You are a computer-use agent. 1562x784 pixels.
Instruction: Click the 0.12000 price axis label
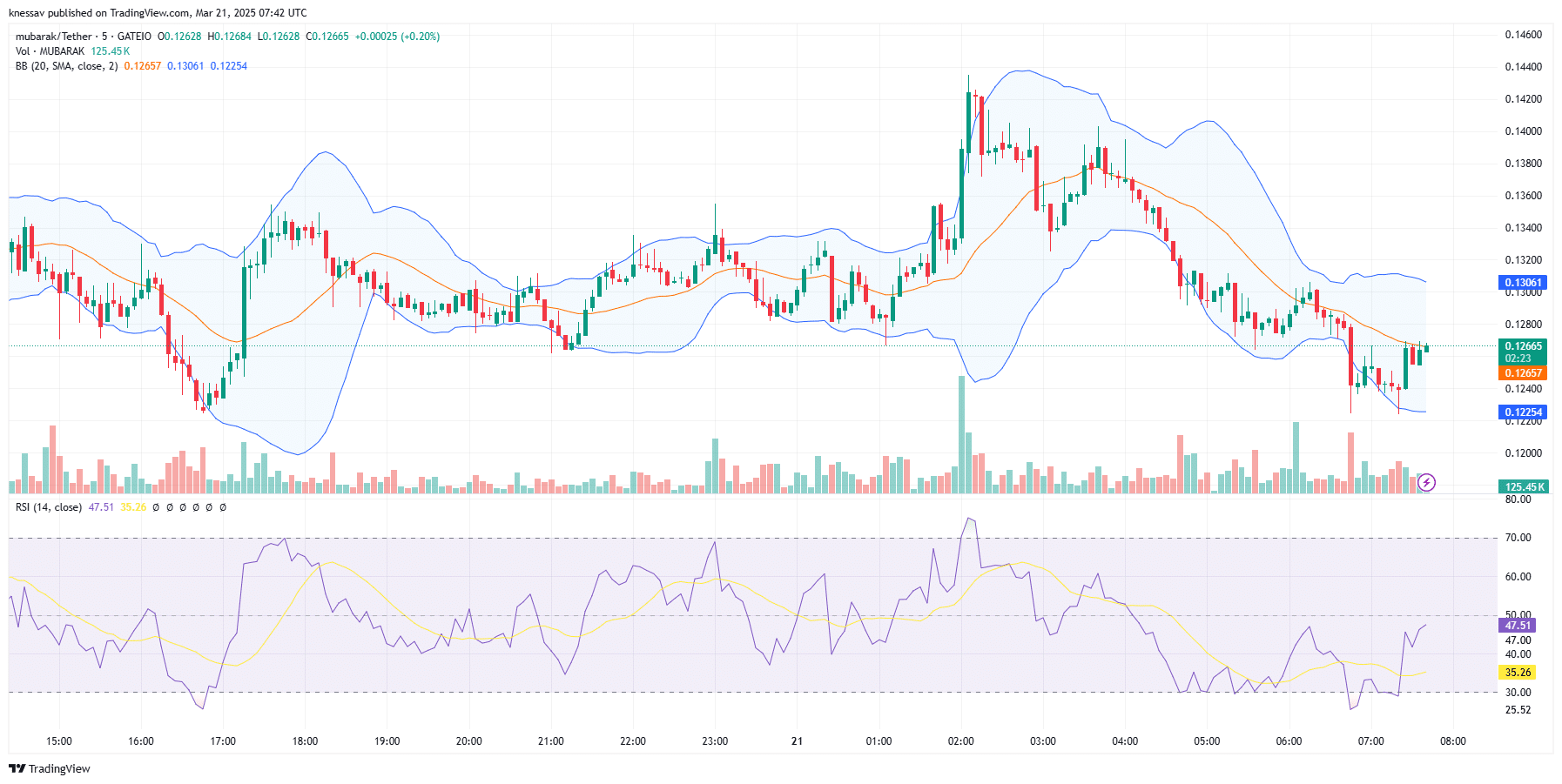pyautogui.click(x=1523, y=453)
